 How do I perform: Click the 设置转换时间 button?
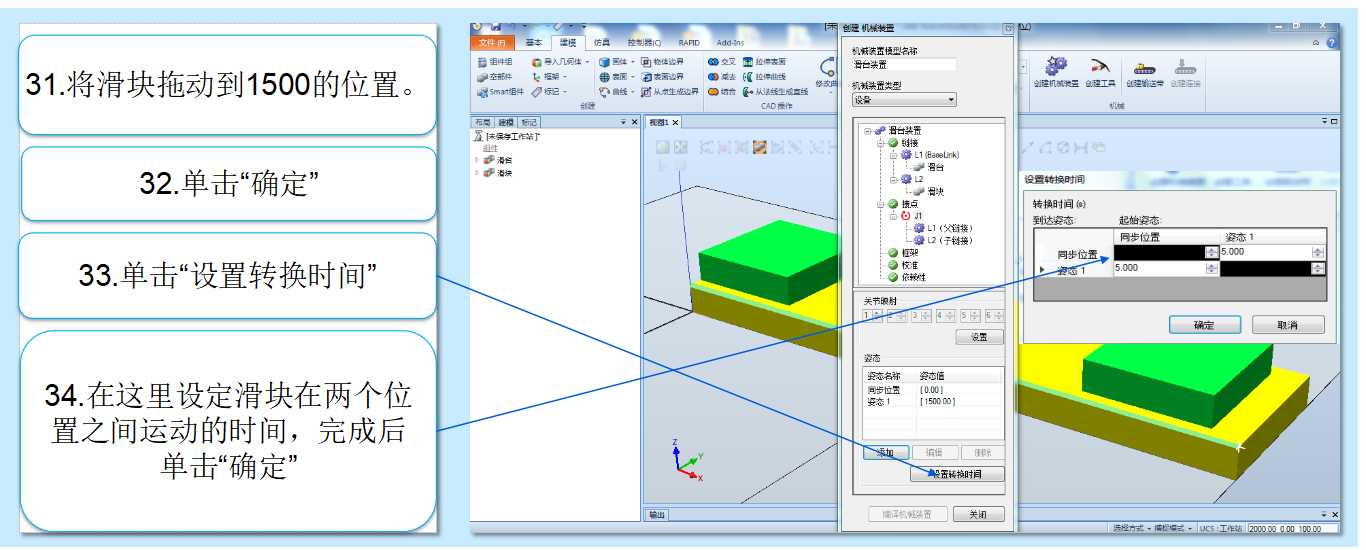pos(957,474)
